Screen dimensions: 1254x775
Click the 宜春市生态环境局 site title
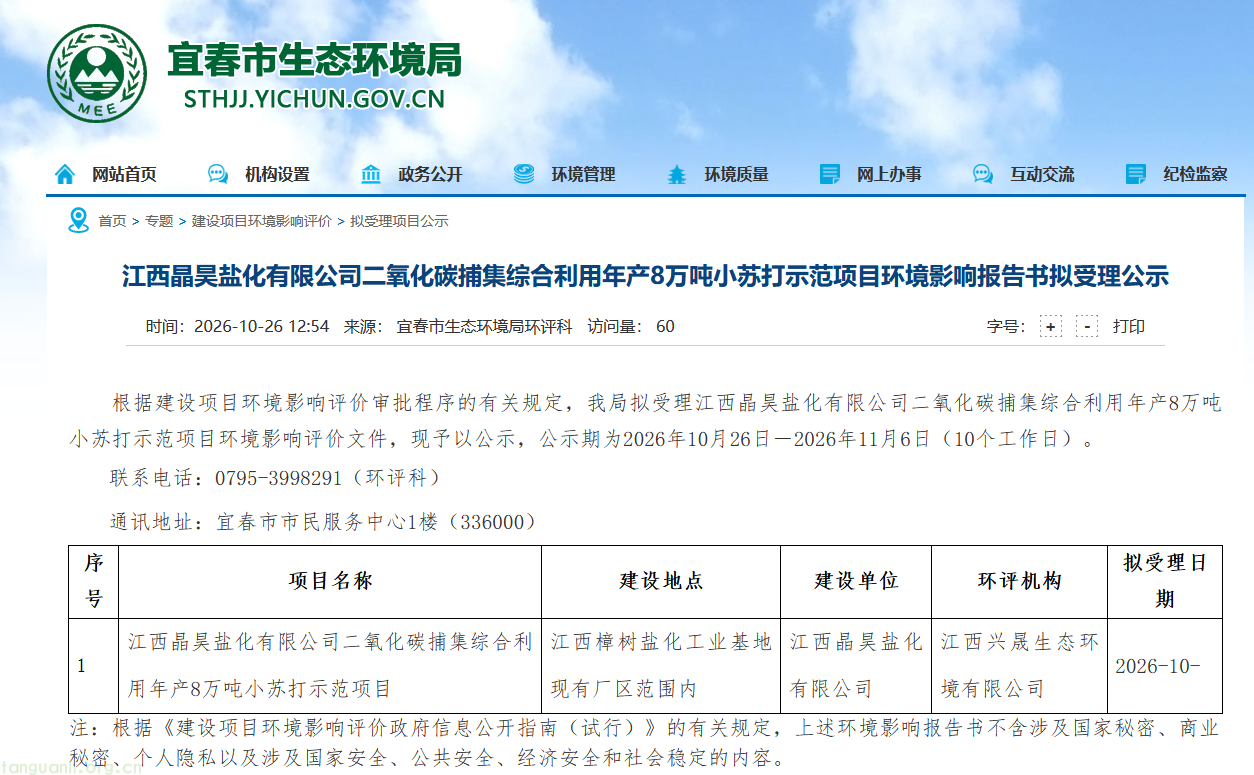click(x=314, y=60)
